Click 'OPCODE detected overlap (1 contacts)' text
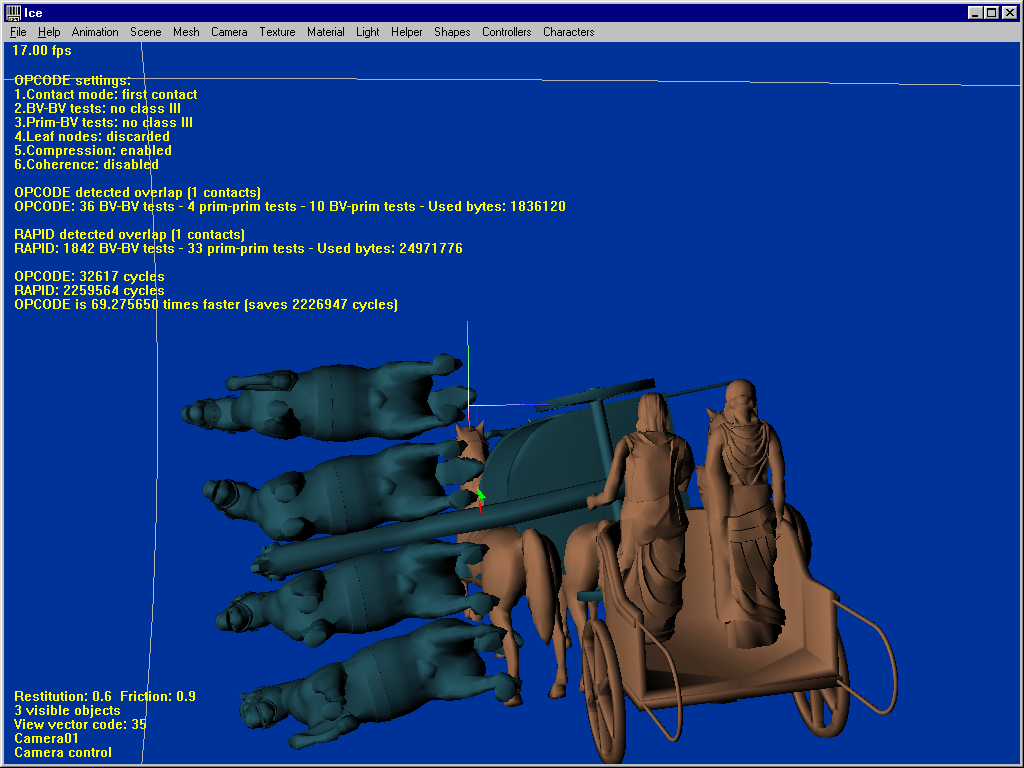Image resolution: width=1024 pixels, height=768 pixels. point(137,193)
